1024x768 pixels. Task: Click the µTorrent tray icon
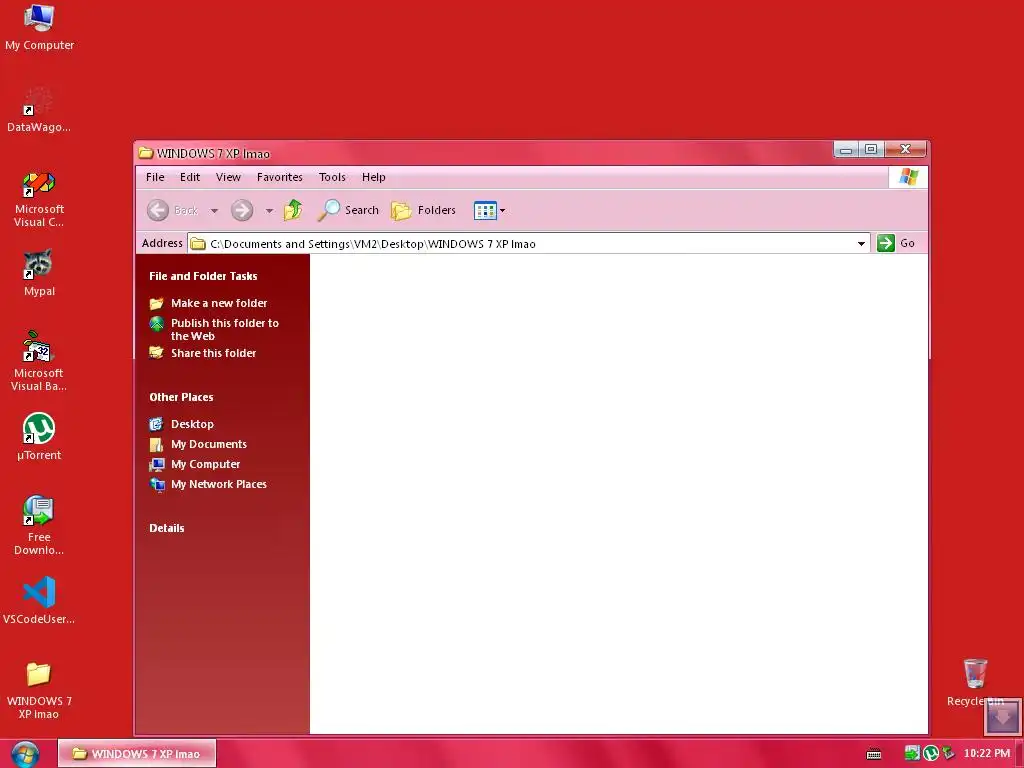pos(931,754)
